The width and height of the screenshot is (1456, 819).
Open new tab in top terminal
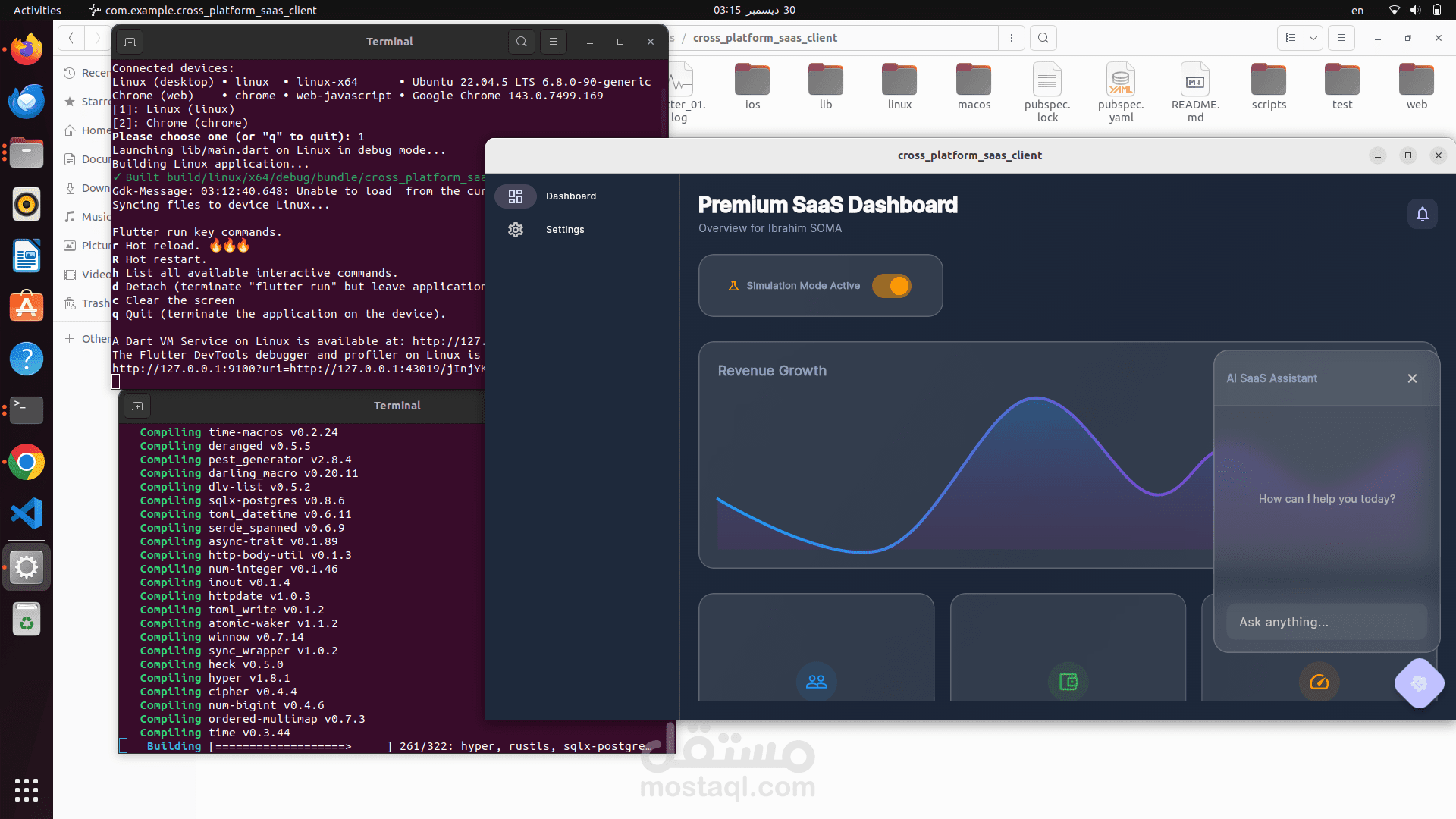pos(130,42)
